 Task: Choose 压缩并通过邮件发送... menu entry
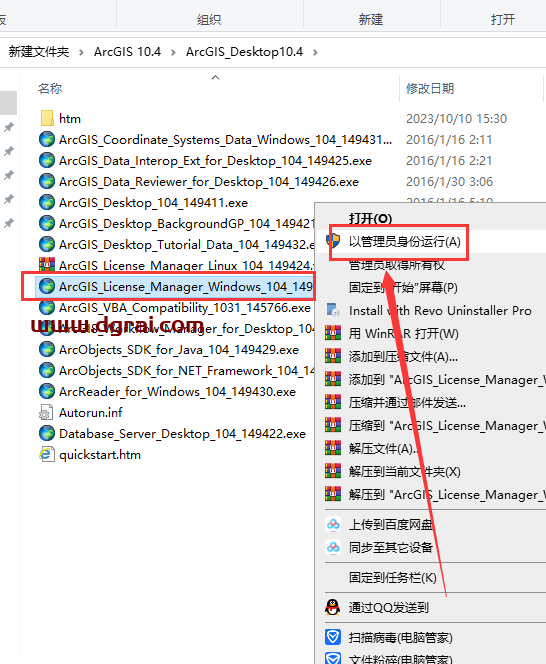tap(407, 402)
